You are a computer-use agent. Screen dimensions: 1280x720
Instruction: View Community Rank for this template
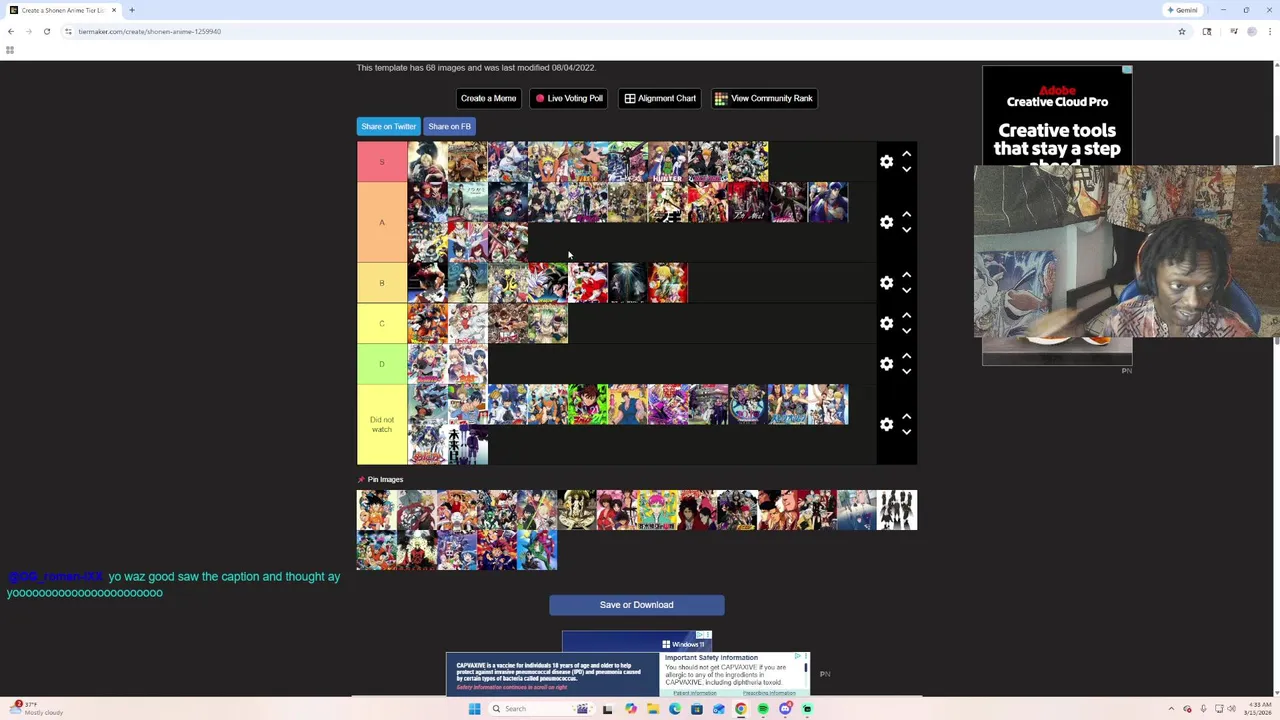[764, 98]
